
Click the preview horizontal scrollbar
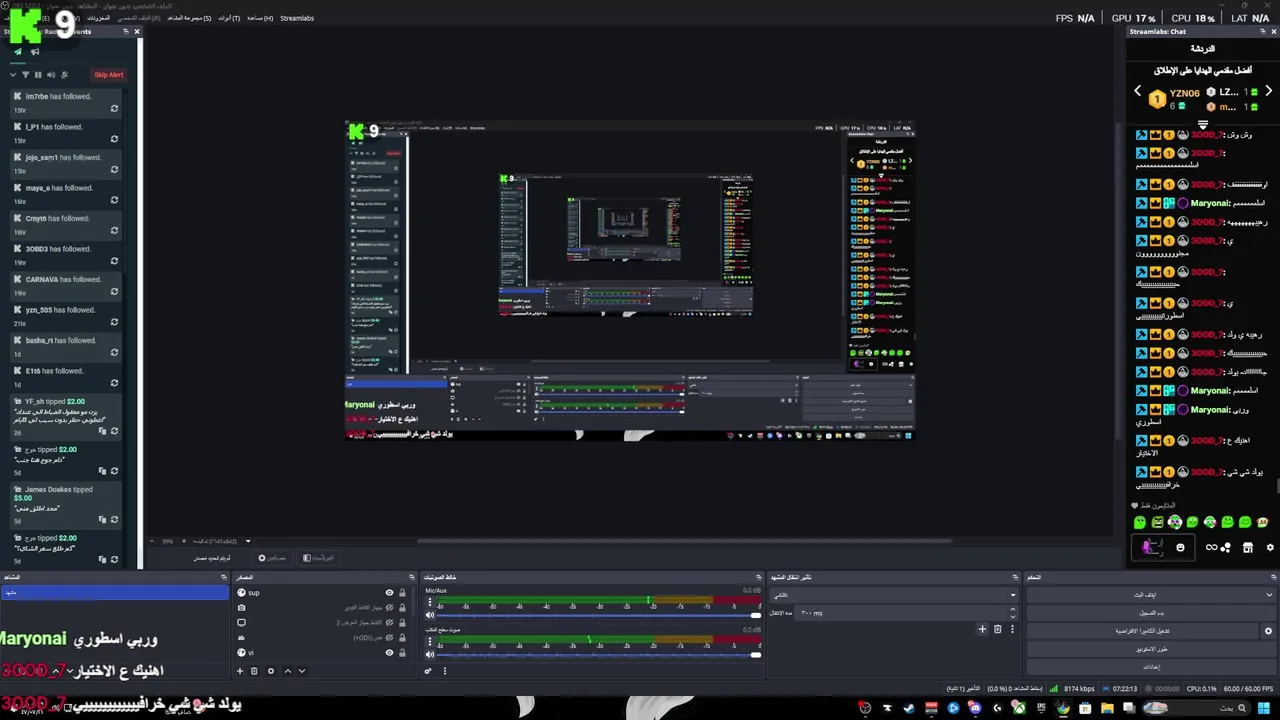685,542
